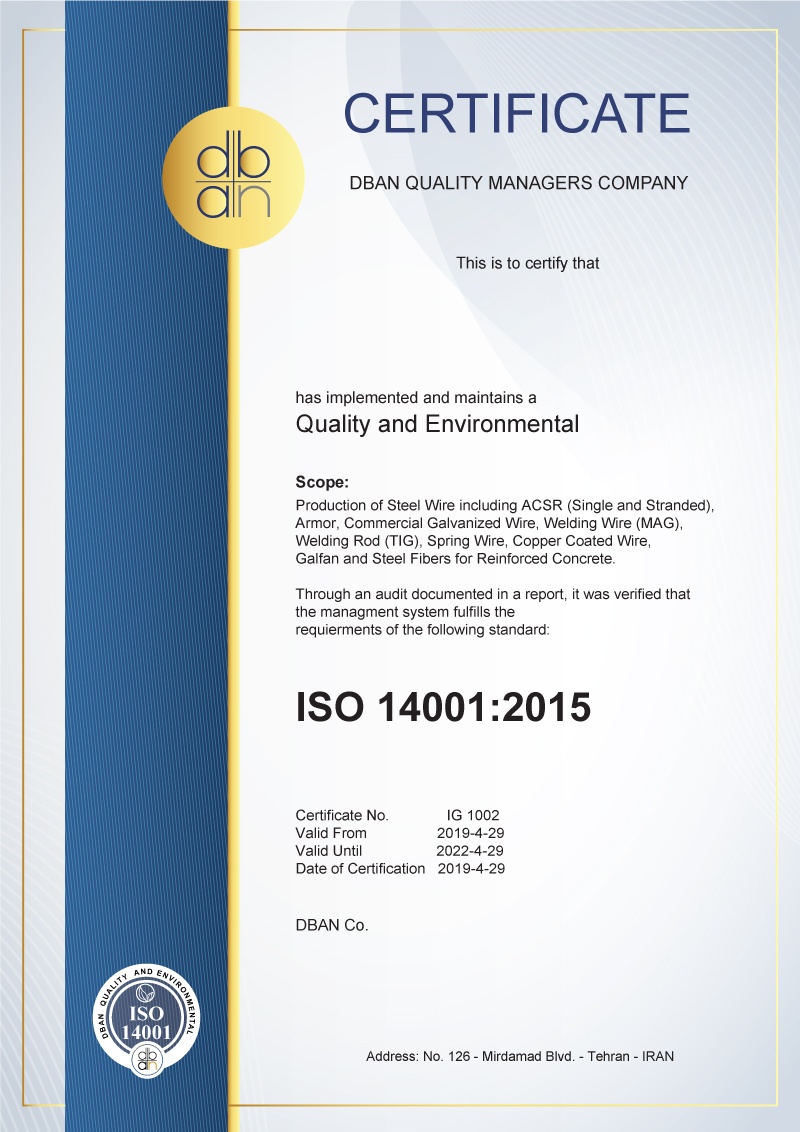Screen dimensions: 800x1132
Task: Click 'requierments of the following standard:' line
Action: pos(422,630)
